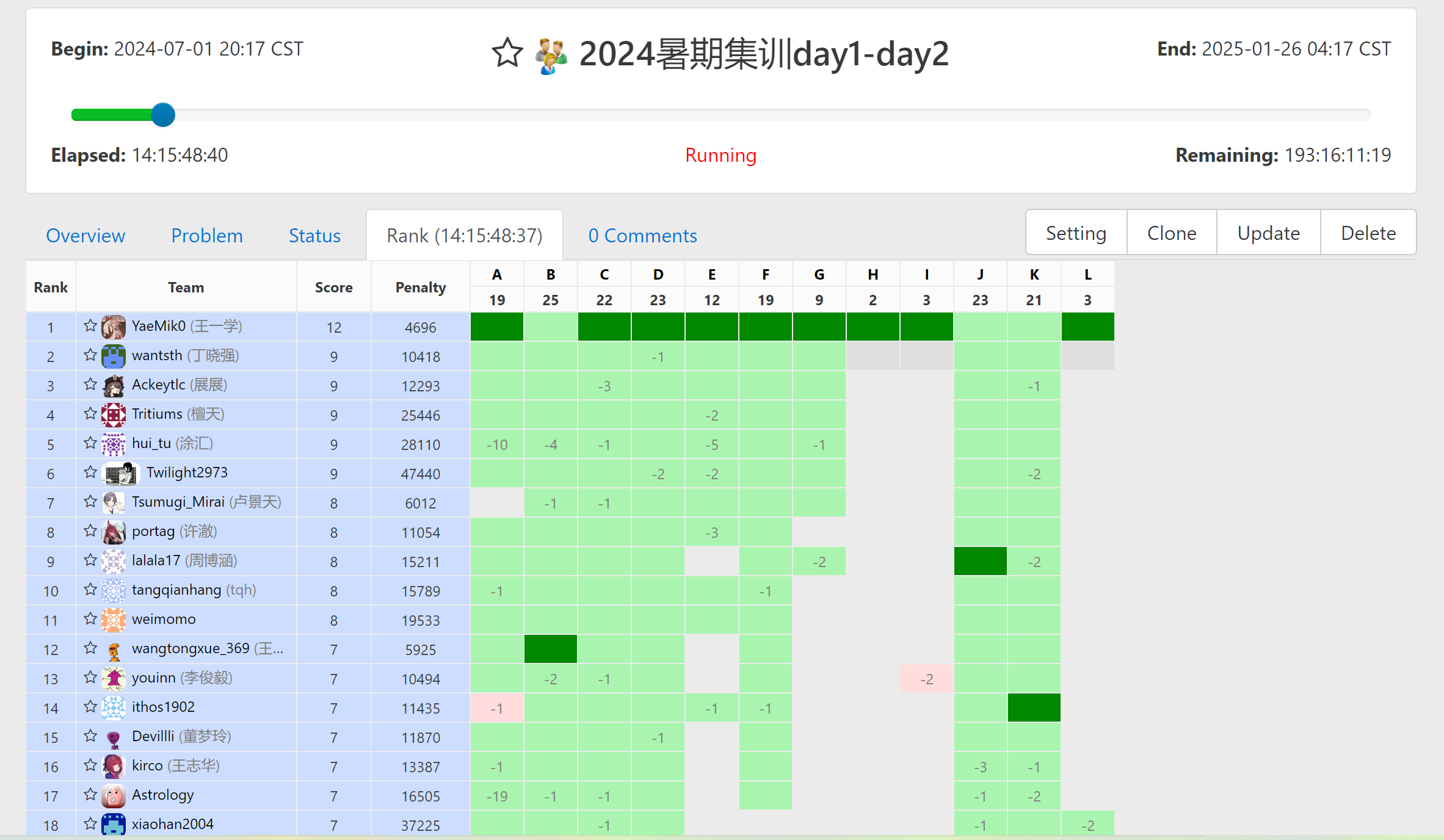
Task: Click YaeMik0's solved cell for problem A
Action: pyautogui.click(x=497, y=327)
